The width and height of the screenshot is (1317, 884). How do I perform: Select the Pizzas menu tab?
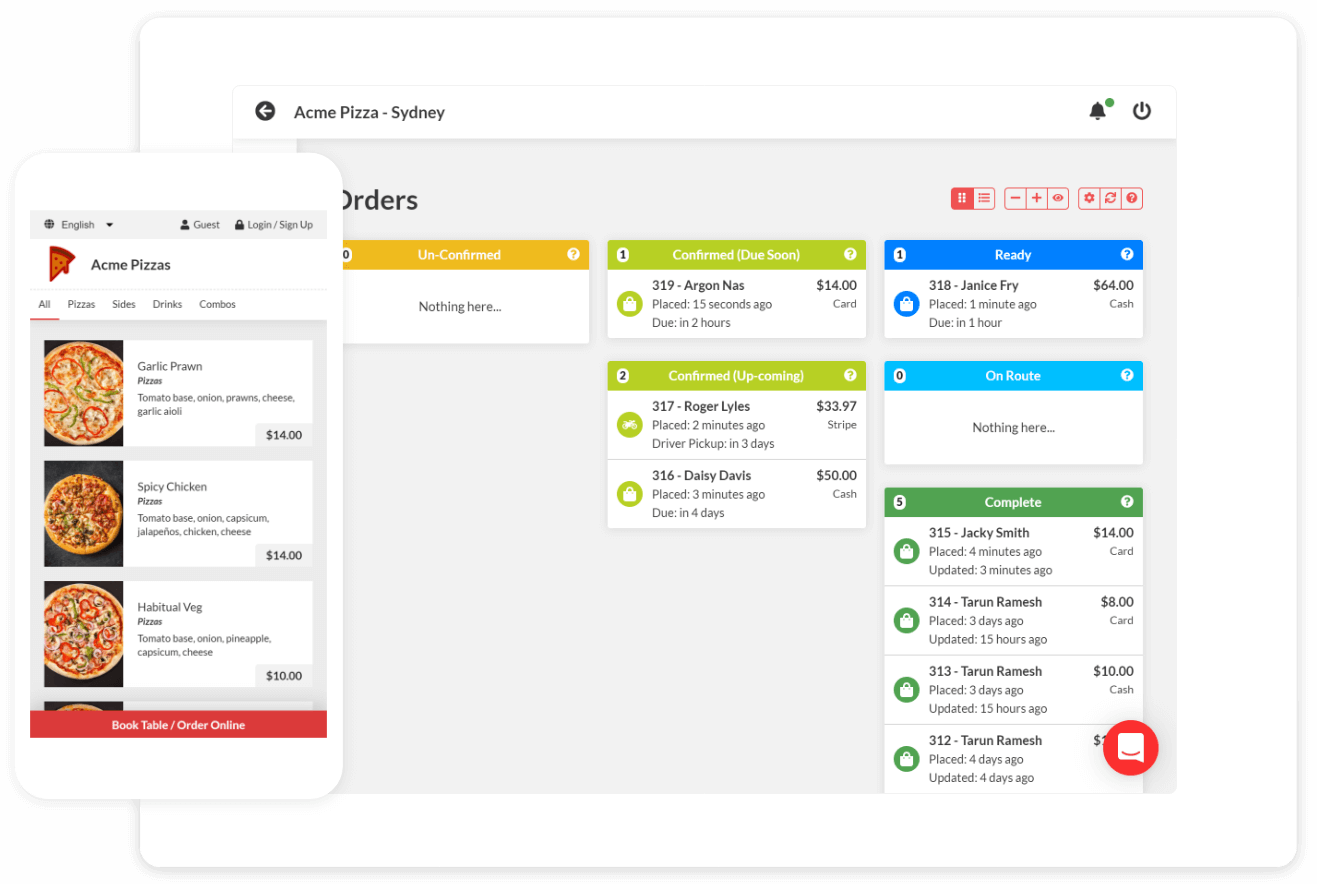click(81, 304)
